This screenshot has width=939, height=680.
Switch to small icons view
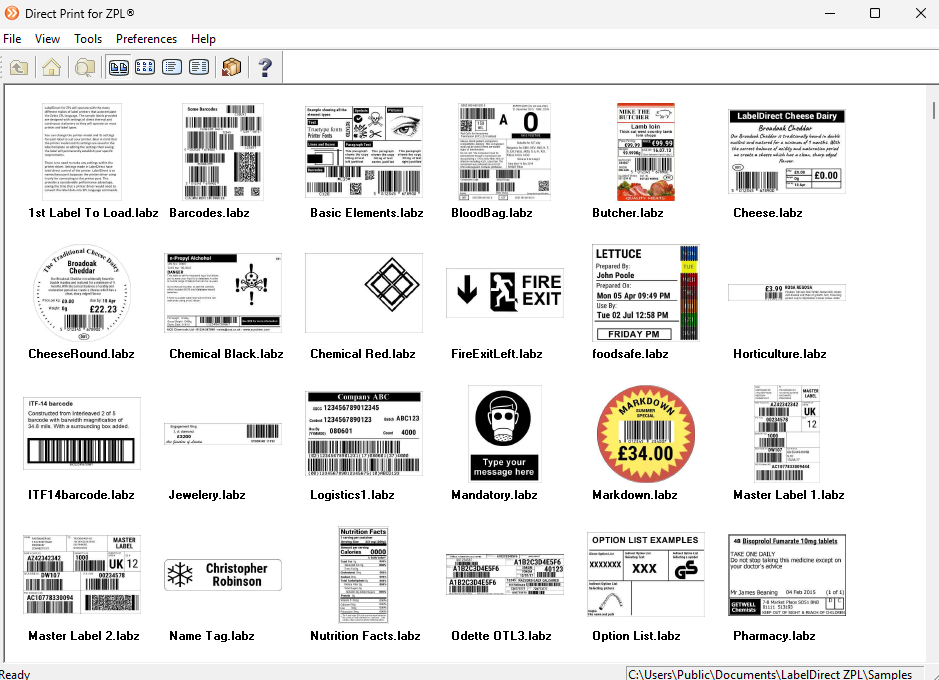(x=145, y=67)
